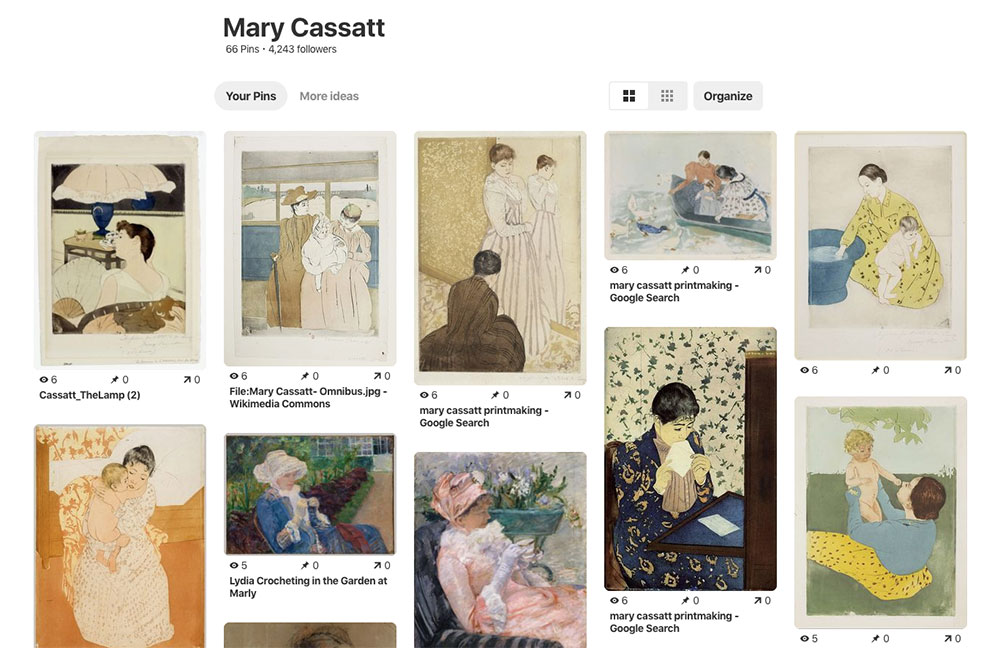Image resolution: width=1000 pixels, height=648 pixels.
Task: Open File:Mary Cassatt- Omnibus.jpg pin link
Action: click(307, 397)
